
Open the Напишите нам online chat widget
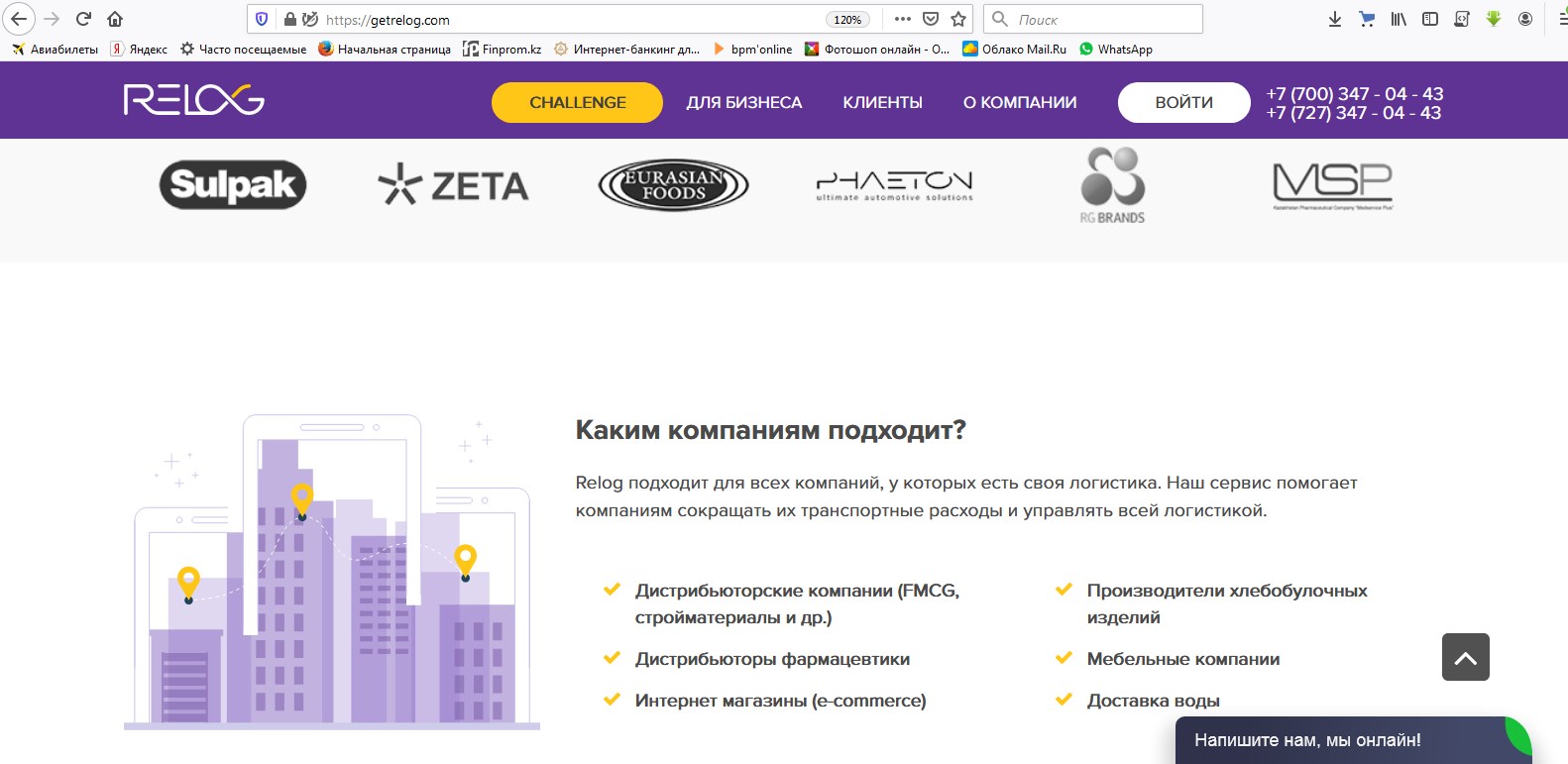click(1353, 740)
